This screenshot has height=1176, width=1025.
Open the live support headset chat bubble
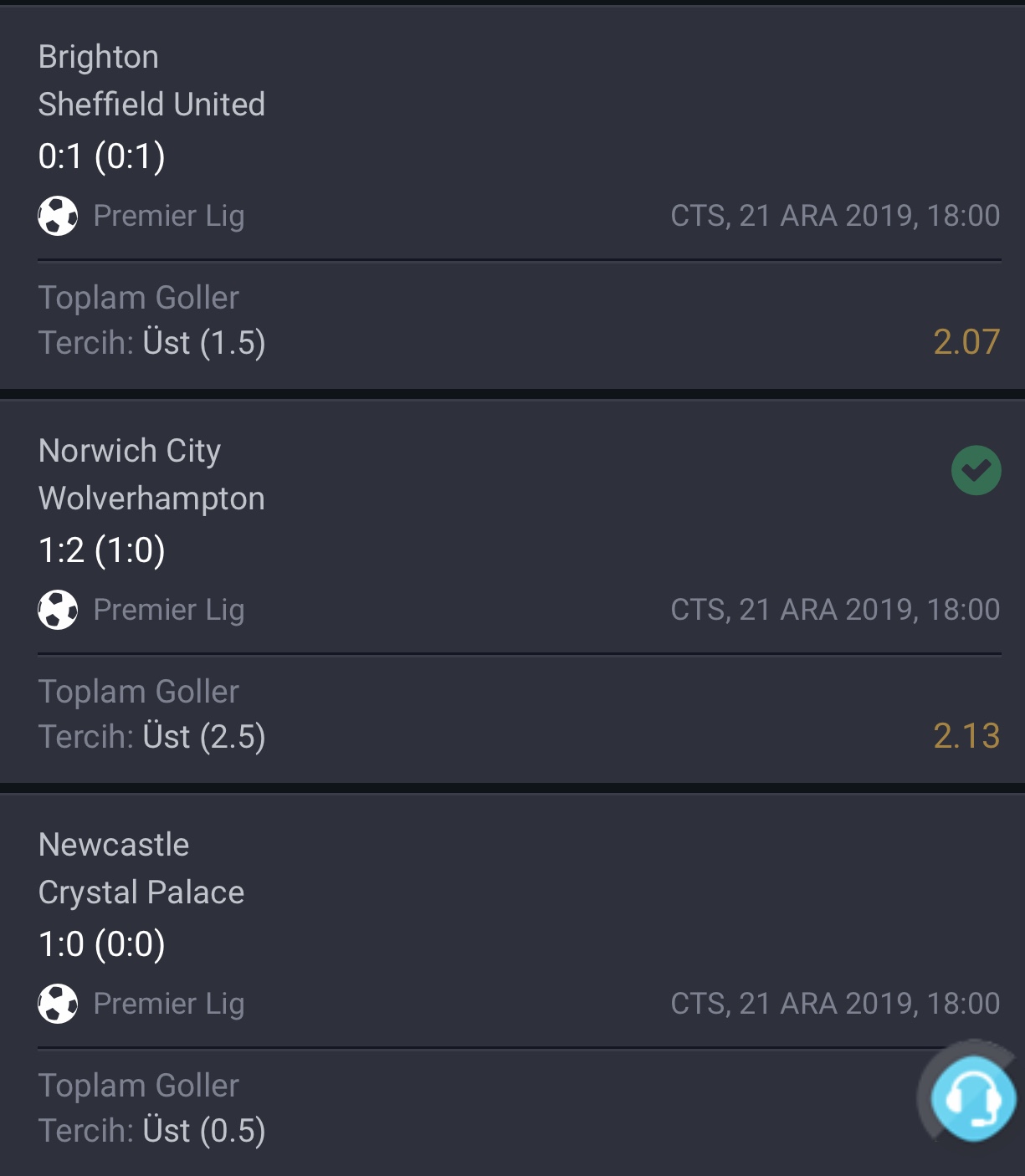[973, 1097]
